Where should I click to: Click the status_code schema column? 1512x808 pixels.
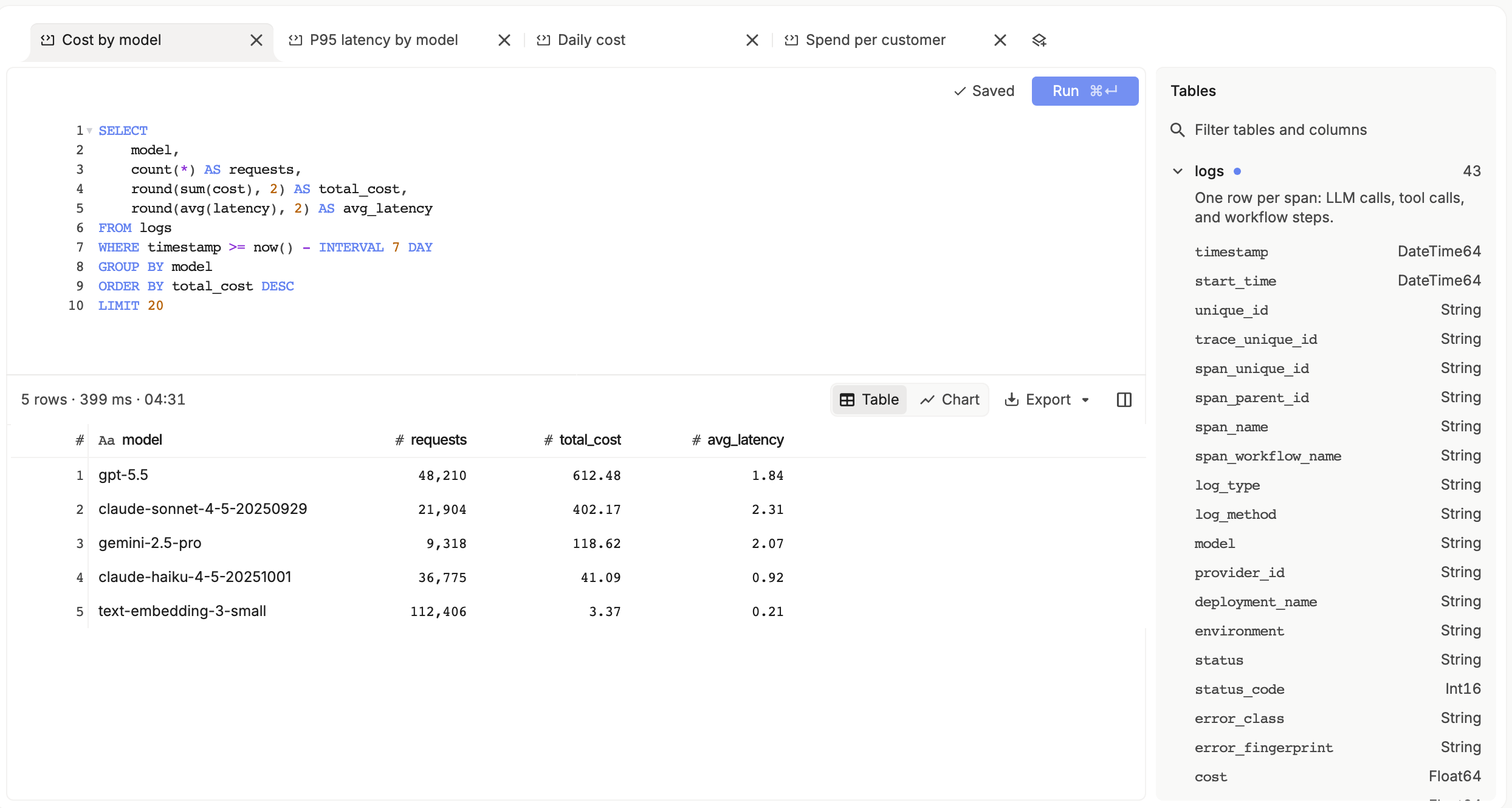1337,689
